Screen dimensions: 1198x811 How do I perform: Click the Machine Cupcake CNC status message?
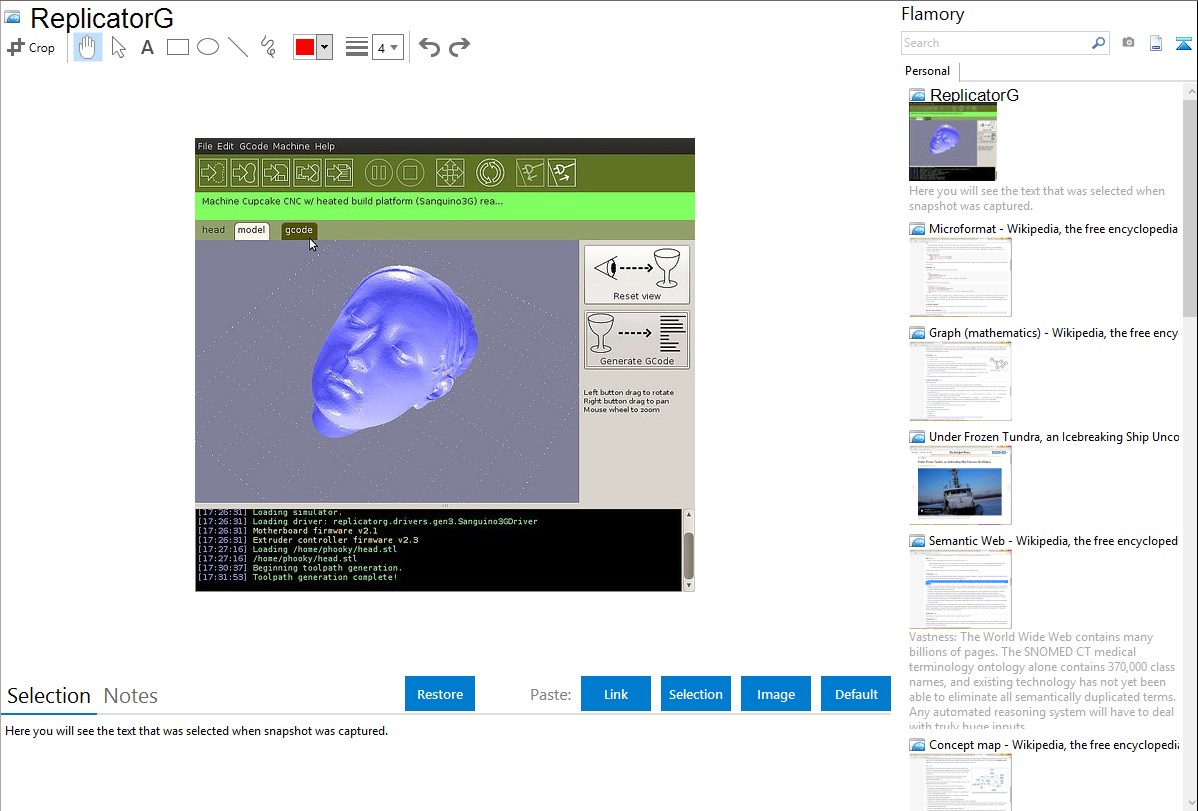pyautogui.click(x=352, y=202)
